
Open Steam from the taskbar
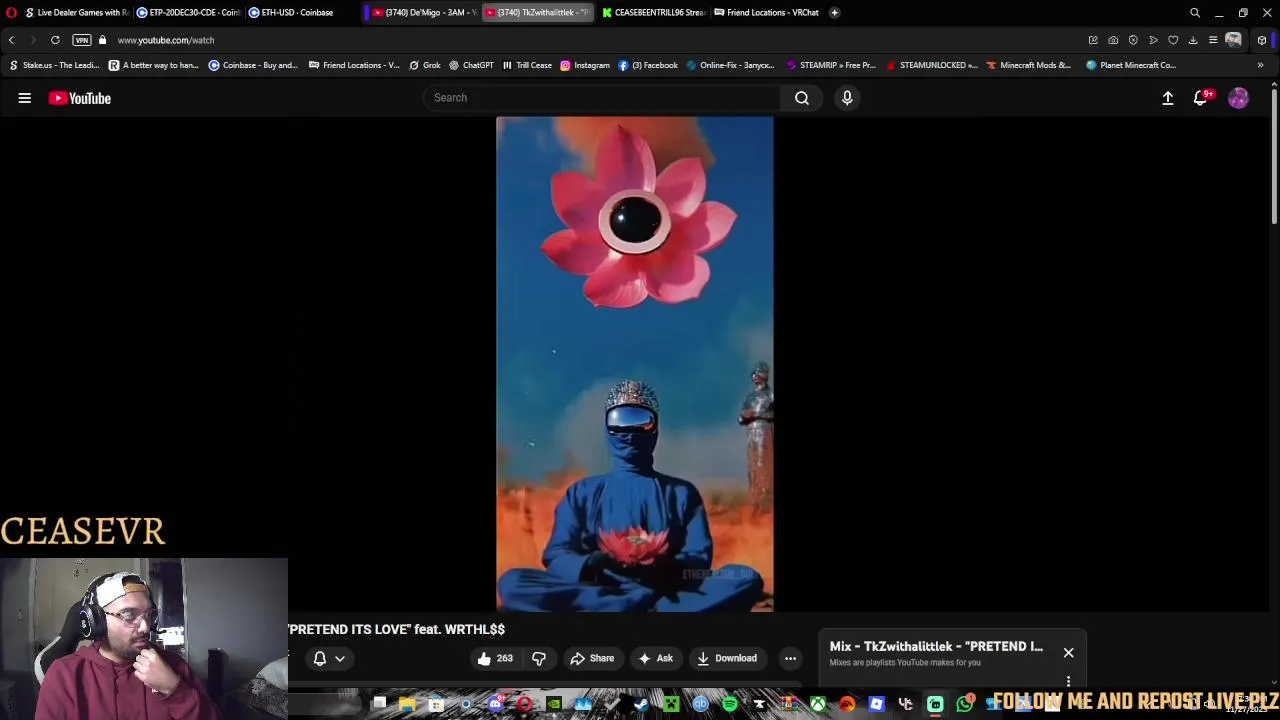(641, 704)
